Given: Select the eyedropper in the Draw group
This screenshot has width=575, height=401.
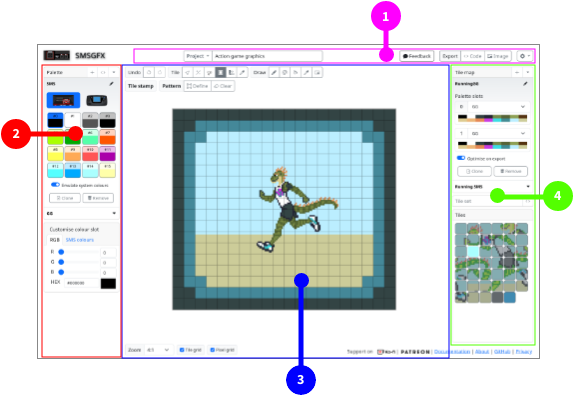Looking at the screenshot, I should pos(307,73).
